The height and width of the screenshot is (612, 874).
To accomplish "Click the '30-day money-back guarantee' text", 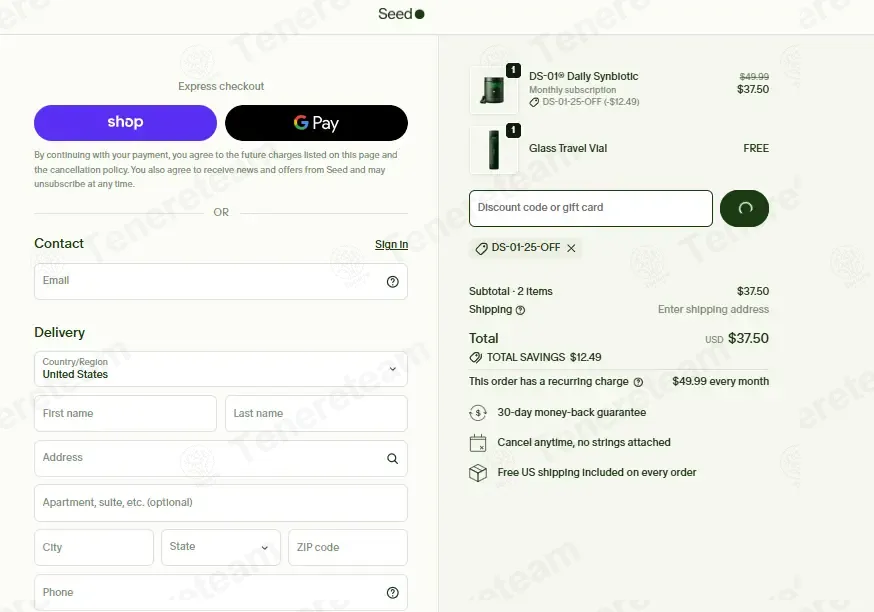I will (571, 412).
